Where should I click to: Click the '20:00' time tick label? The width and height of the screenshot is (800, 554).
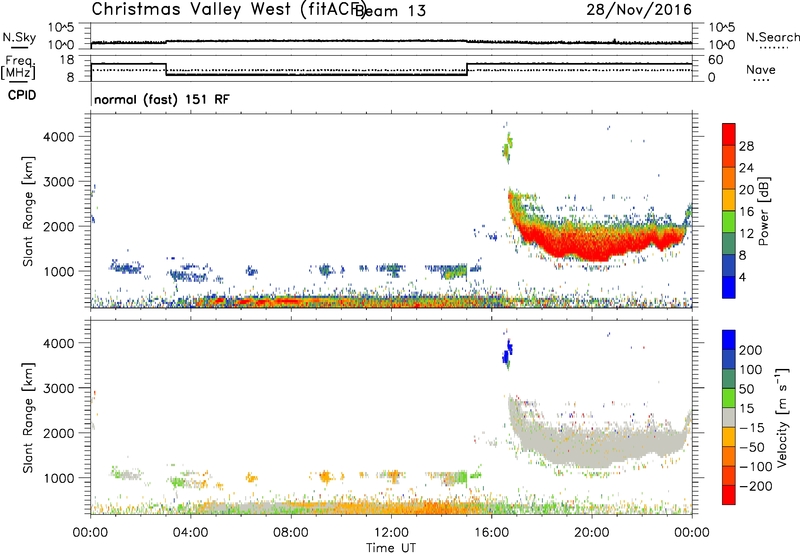pyautogui.click(x=592, y=533)
